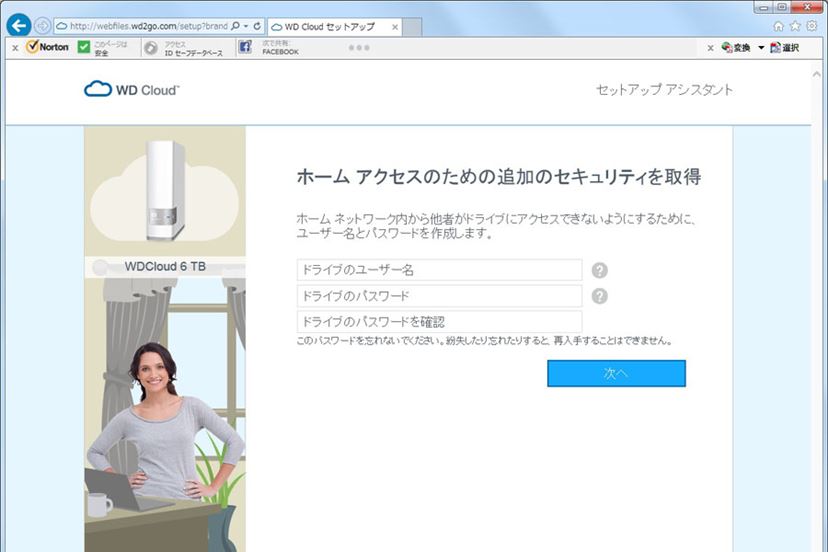Open help icon beside password field

pos(599,296)
